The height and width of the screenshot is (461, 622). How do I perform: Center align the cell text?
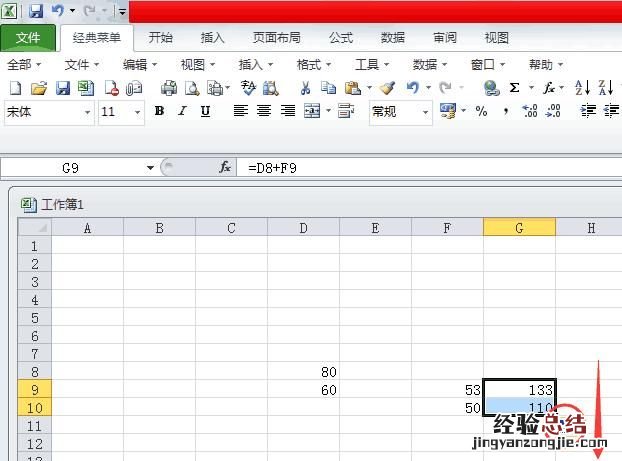click(264, 111)
